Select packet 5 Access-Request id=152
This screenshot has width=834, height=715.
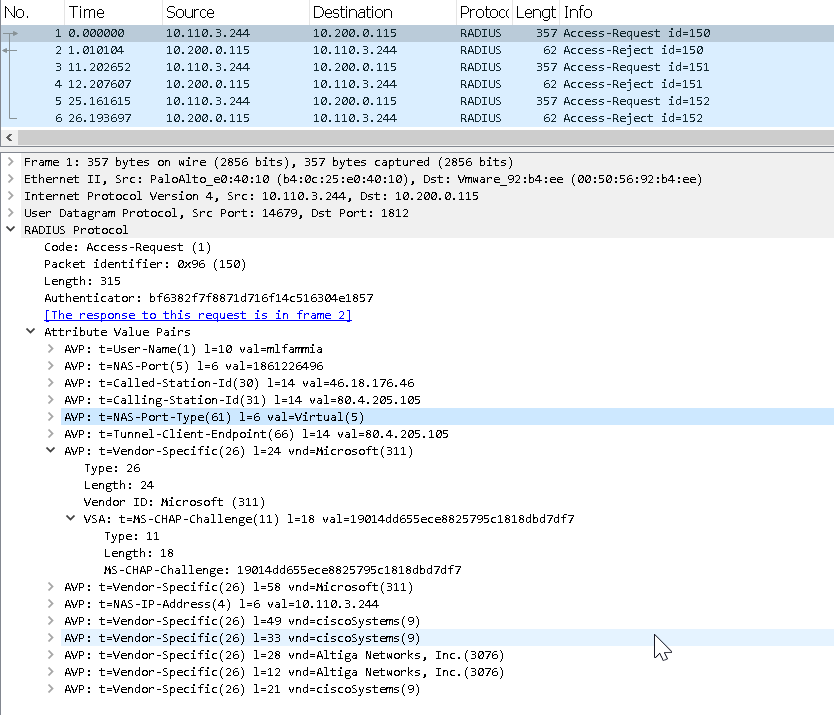400,101
